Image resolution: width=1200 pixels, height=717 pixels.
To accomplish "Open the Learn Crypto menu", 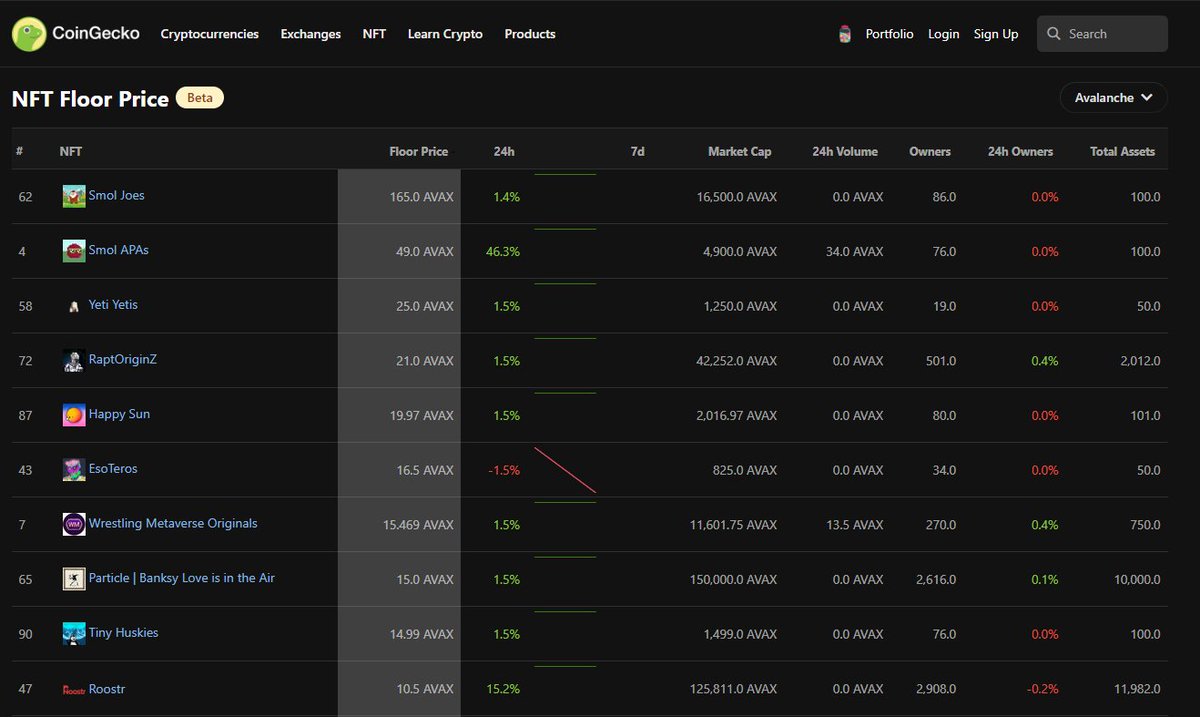I will click(x=445, y=34).
